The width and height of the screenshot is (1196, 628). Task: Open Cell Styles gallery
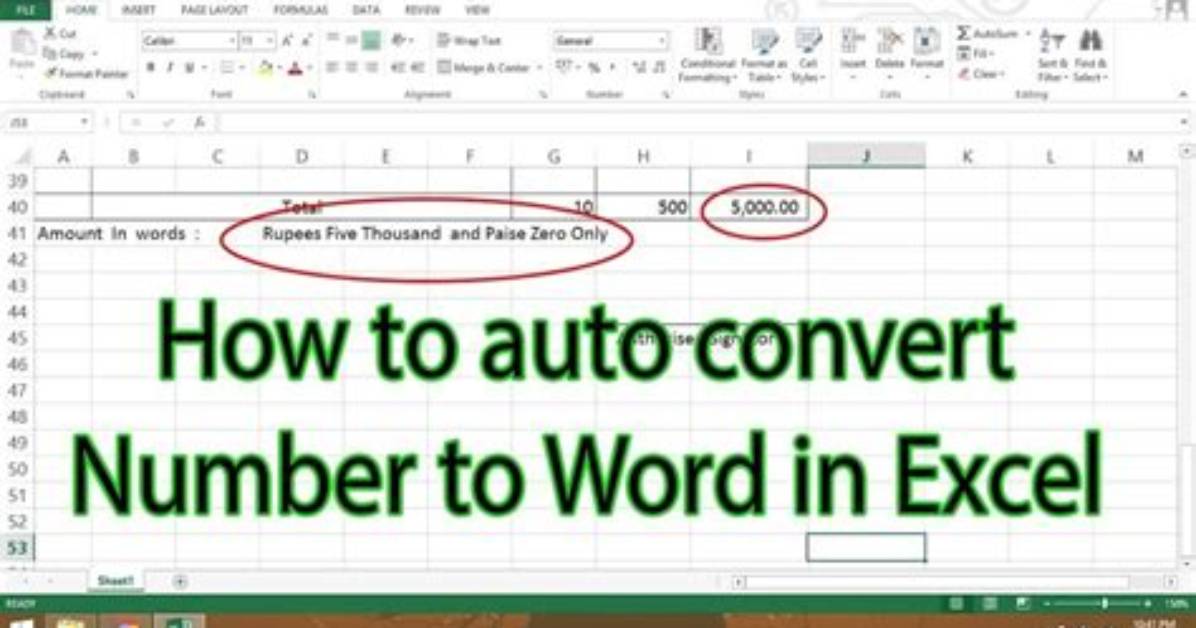[x=808, y=55]
